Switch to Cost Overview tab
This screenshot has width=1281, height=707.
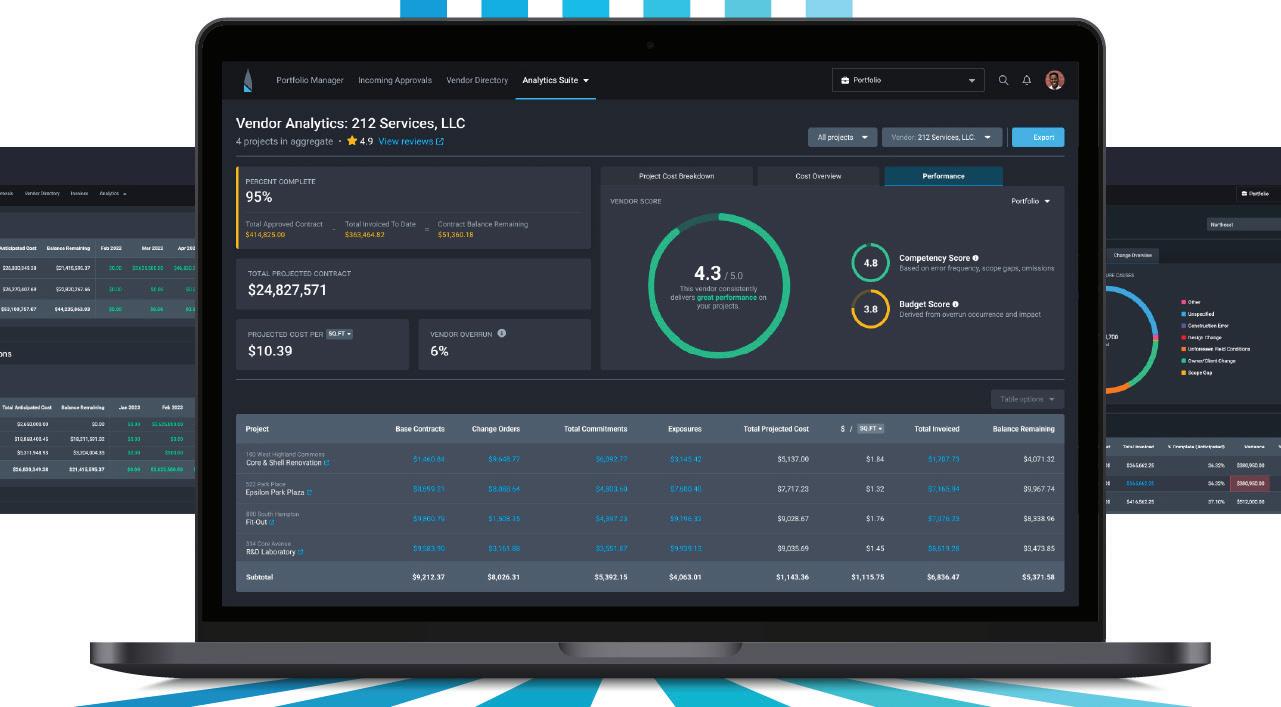tap(818, 176)
